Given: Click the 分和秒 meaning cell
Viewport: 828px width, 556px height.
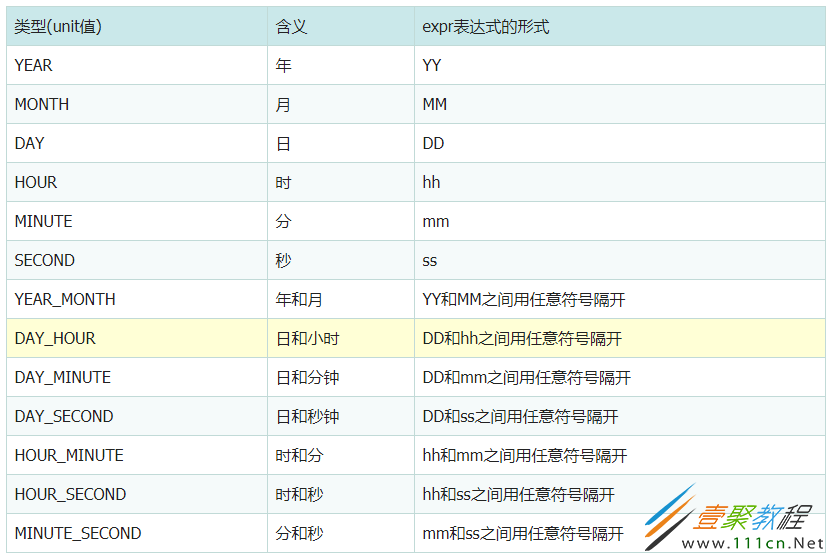Looking at the screenshot, I should click(341, 533).
